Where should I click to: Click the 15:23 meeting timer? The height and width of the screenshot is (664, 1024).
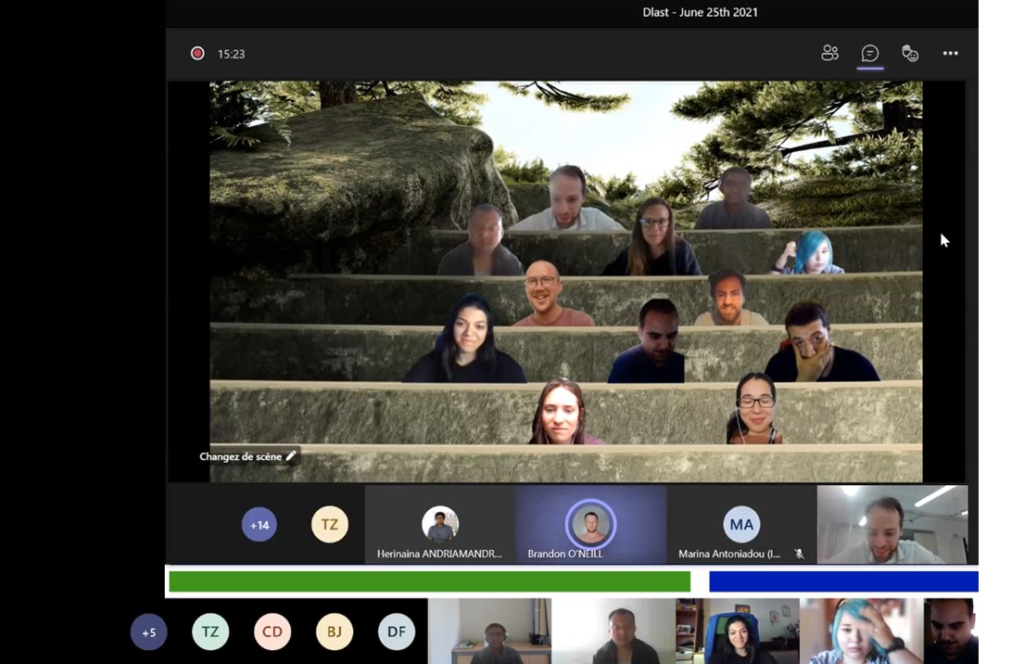tap(231, 54)
